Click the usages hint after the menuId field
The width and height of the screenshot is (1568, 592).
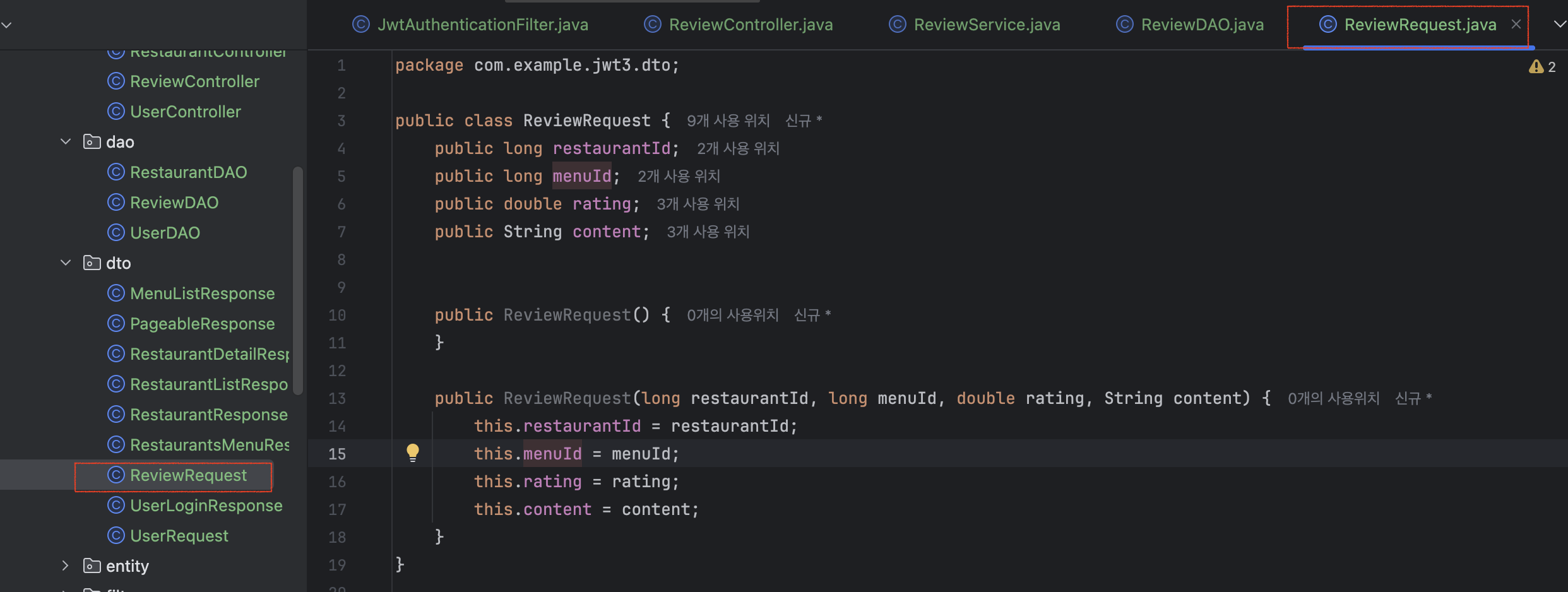coord(679,176)
